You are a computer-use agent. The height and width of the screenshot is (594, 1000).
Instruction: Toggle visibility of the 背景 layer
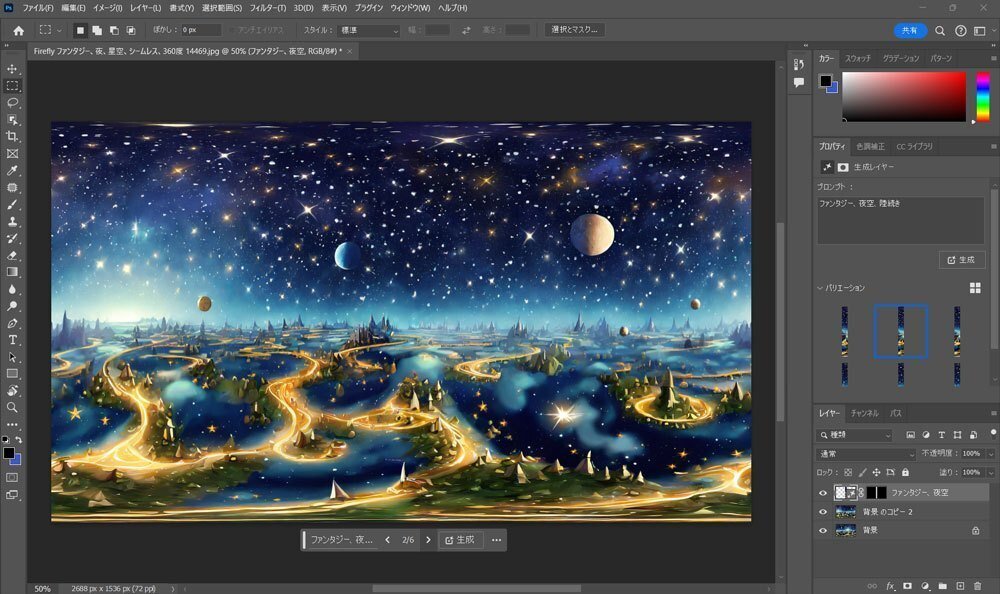tap(823, 530)
